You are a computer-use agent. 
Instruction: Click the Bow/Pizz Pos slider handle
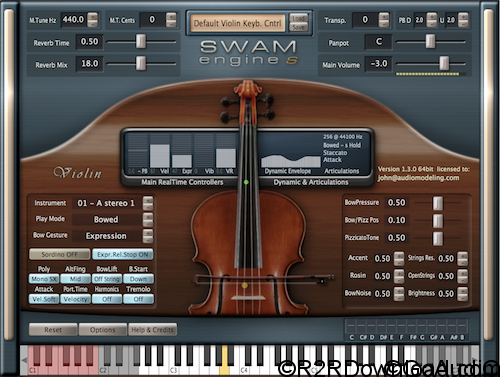click(x=438, y=221)
